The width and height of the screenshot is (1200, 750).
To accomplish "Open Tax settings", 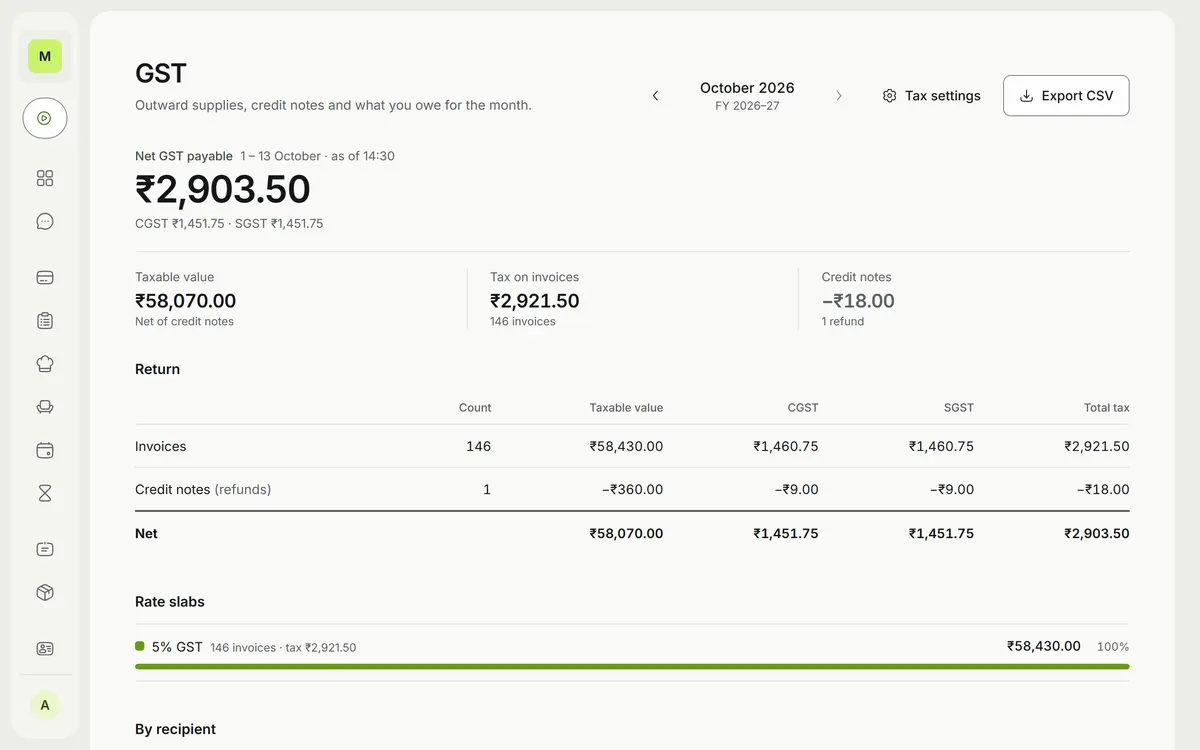I will 931,96.
